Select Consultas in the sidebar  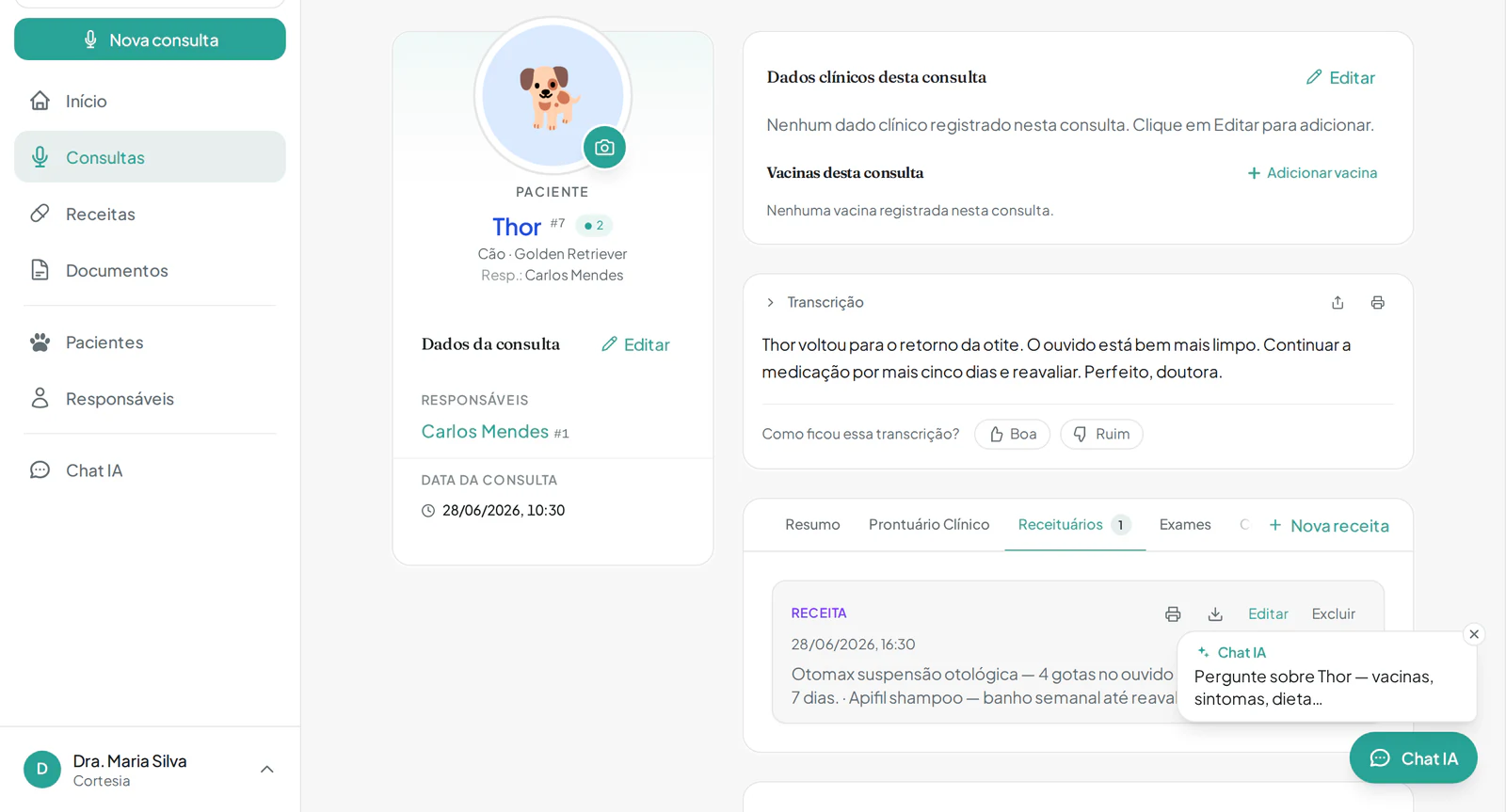150,157
